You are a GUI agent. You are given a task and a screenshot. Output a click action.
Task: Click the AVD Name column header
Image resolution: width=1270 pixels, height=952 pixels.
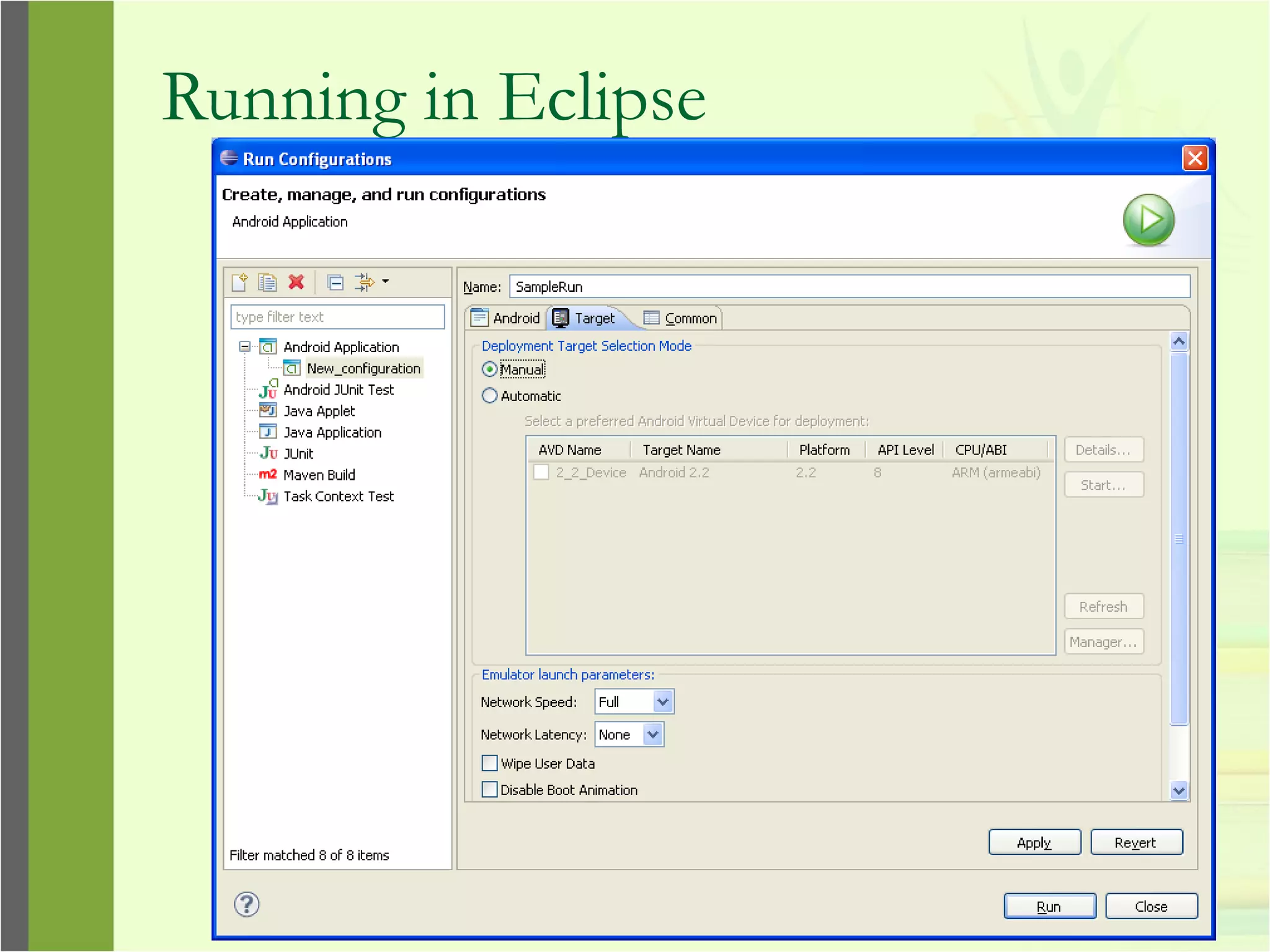[x=579, y=450]
